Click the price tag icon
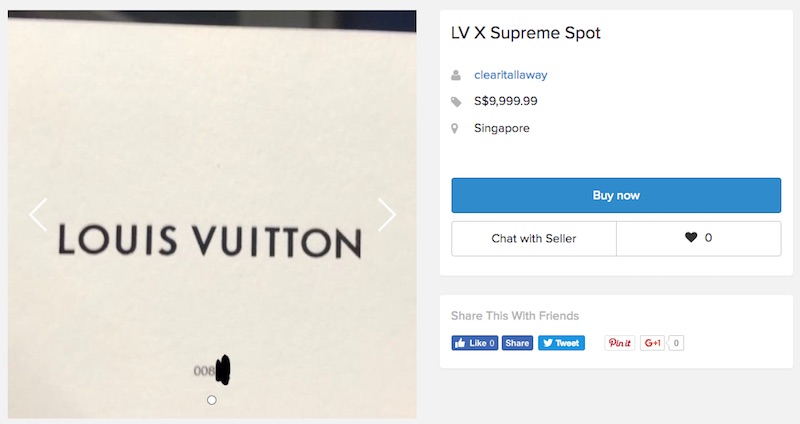Viewport: 800px width, 424px height. pyautogui.click(x=456, y=102)
